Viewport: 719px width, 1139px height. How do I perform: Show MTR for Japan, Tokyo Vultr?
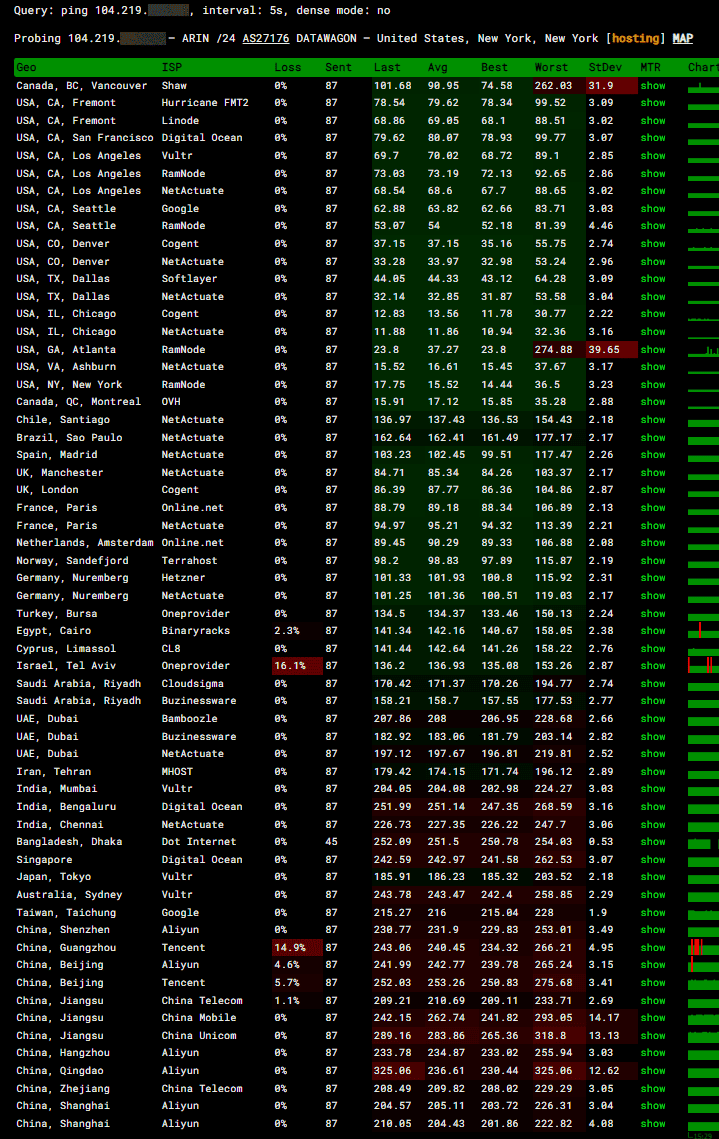coord(653,877)
